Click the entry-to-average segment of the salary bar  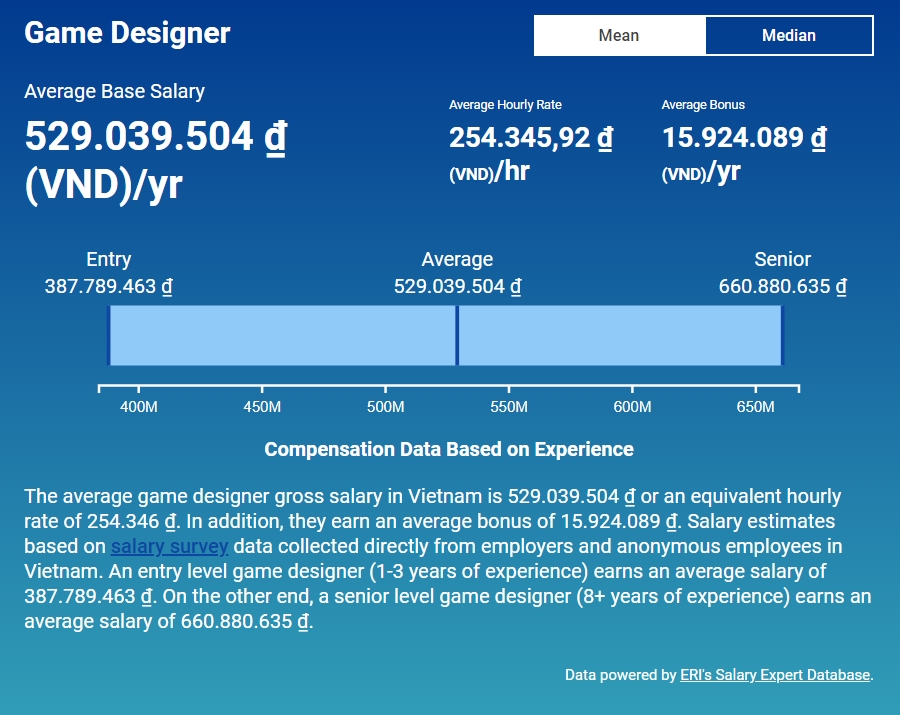pyautogui.click(x=282, y=336)
